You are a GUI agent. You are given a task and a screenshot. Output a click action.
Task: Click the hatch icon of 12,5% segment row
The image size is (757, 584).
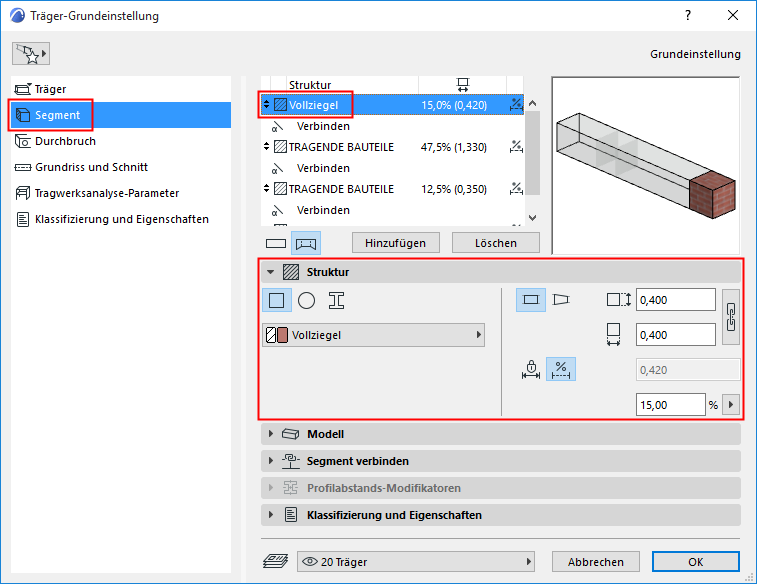[280, 189]
